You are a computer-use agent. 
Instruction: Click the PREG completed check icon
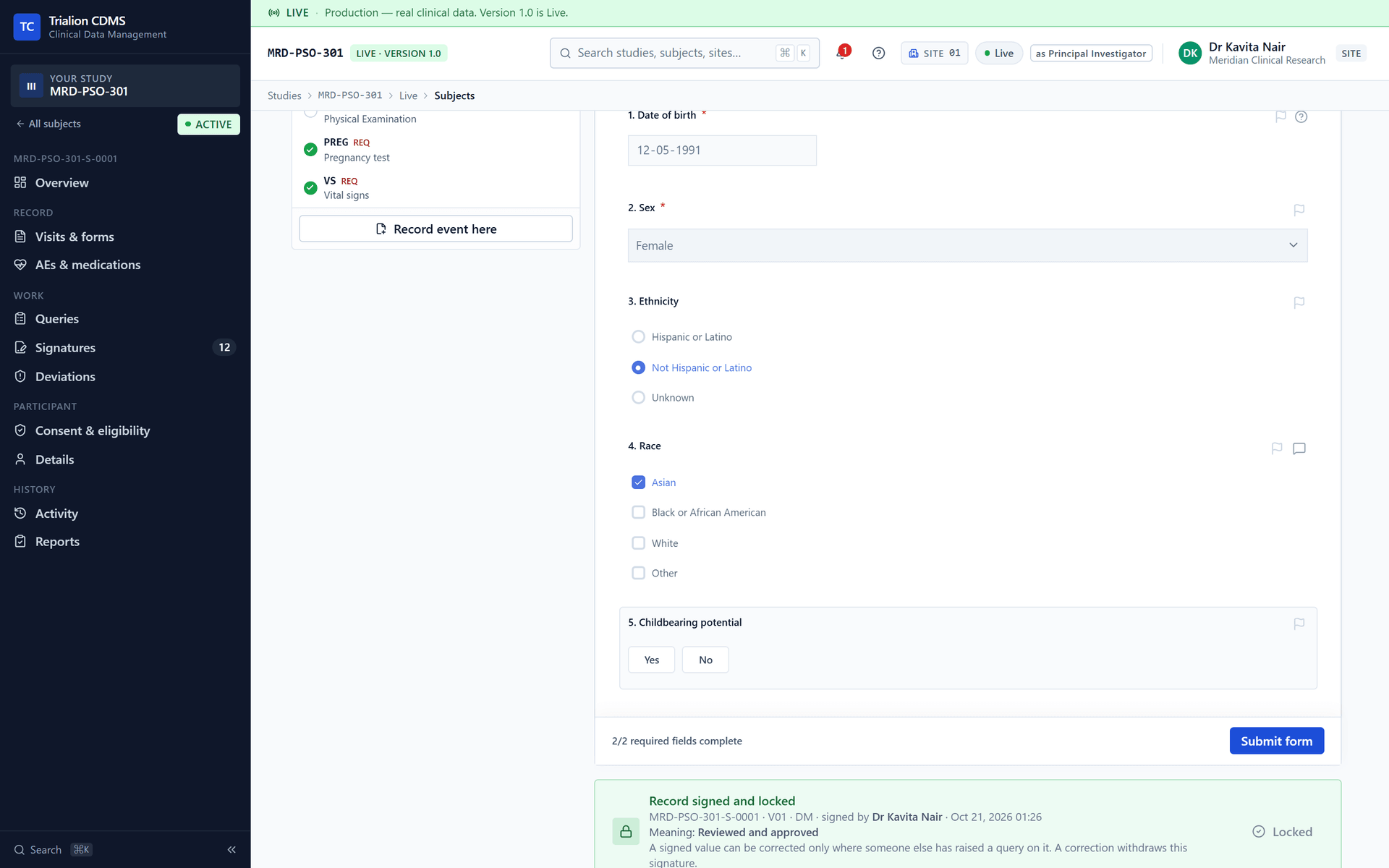(310, 150)
